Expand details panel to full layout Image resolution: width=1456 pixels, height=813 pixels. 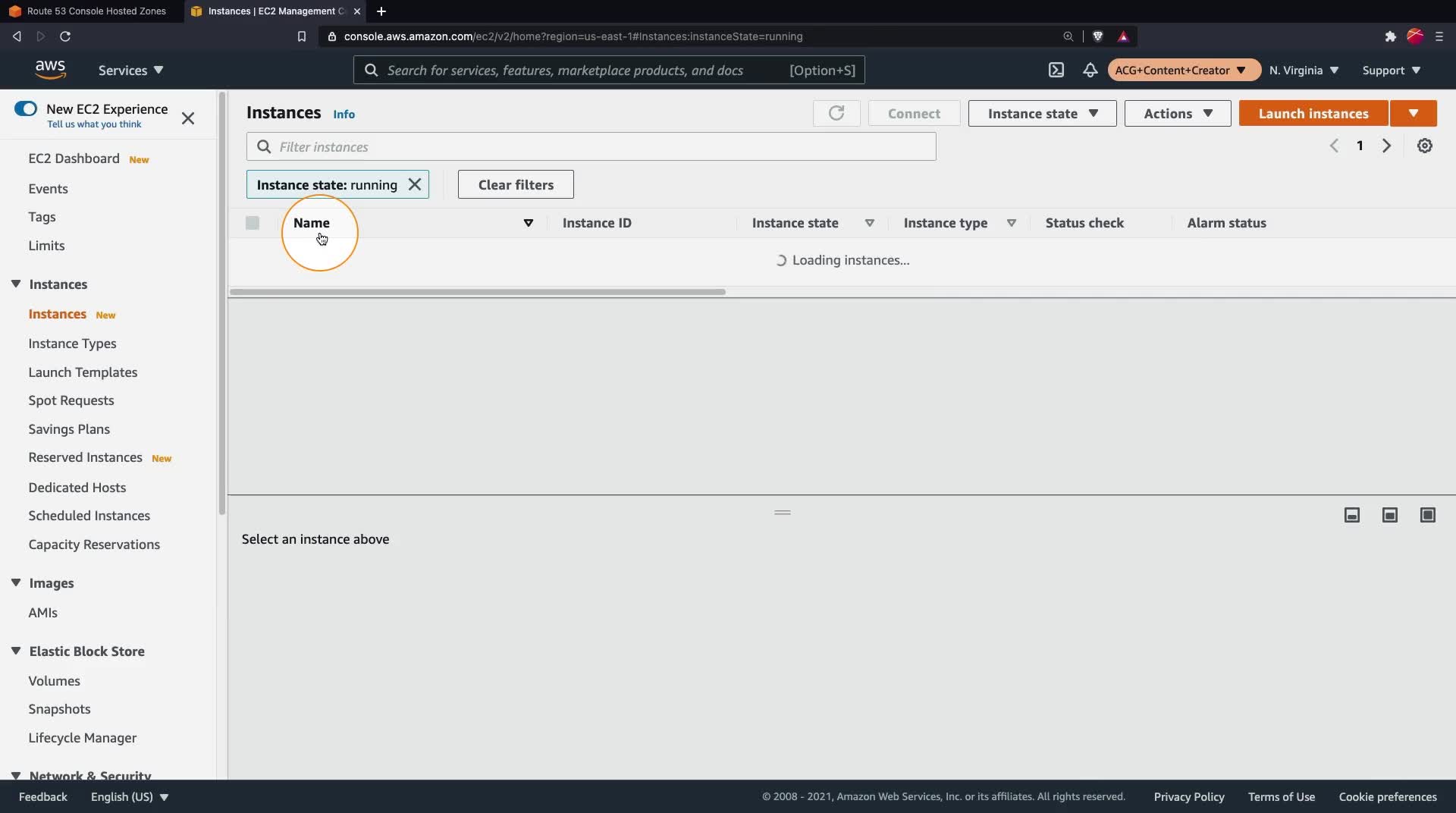[1428, 515]
